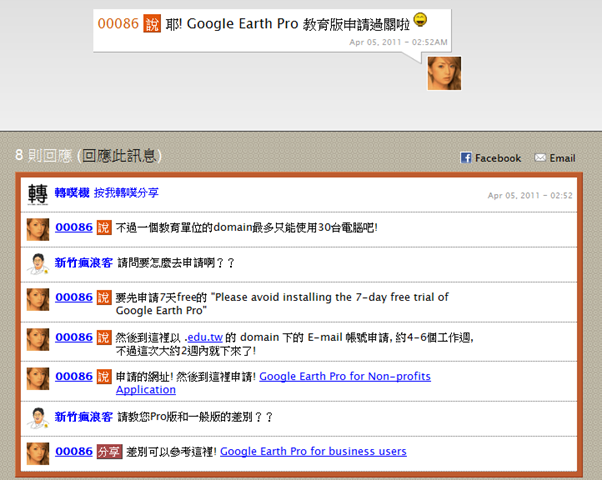Image resolution: width=602 pixels, height=480 pixels.
Task: Click avatar on the .edu.tw reply row
Action: (x=38, y=339)
